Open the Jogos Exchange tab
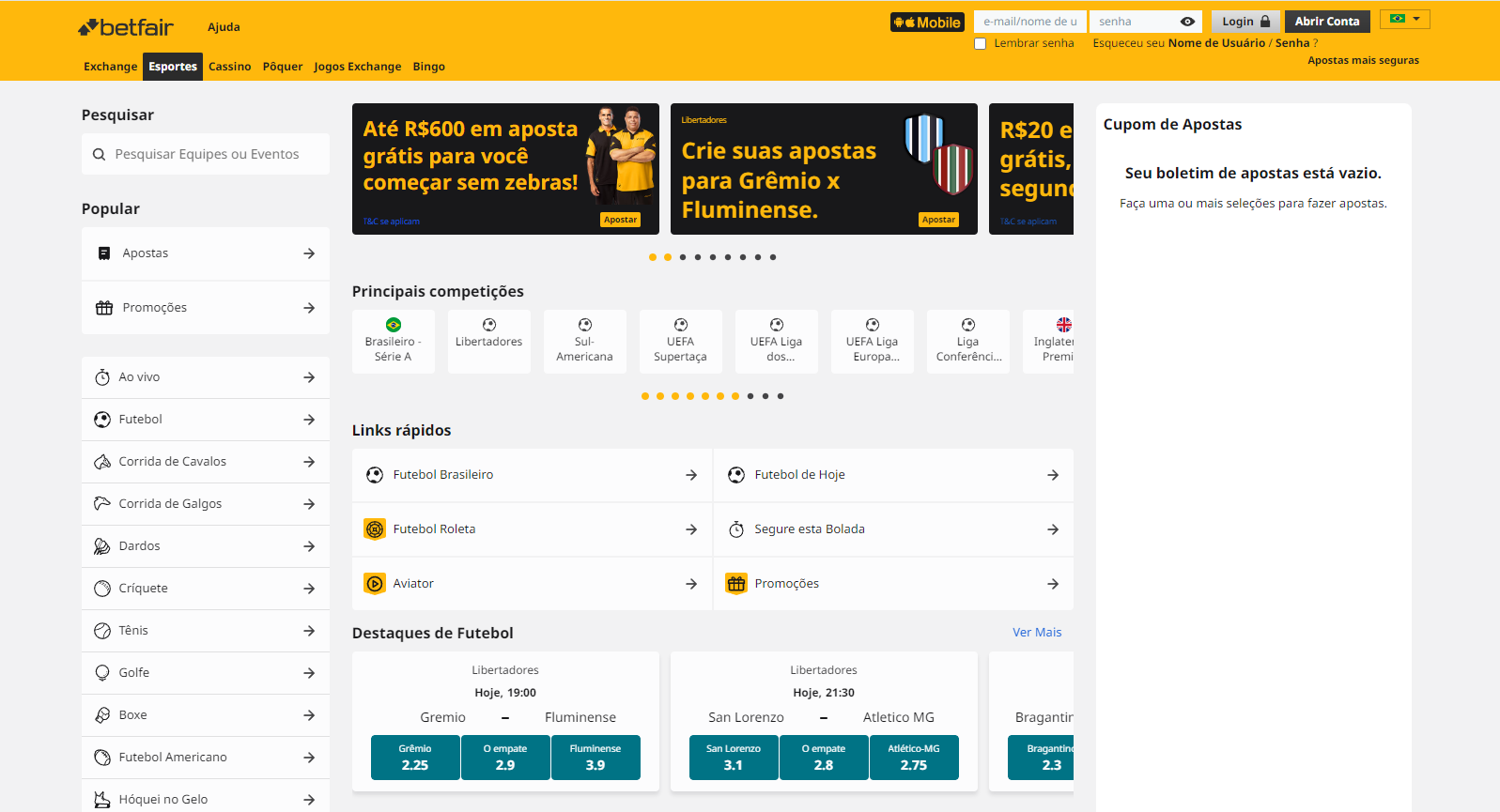 (358, 67)
